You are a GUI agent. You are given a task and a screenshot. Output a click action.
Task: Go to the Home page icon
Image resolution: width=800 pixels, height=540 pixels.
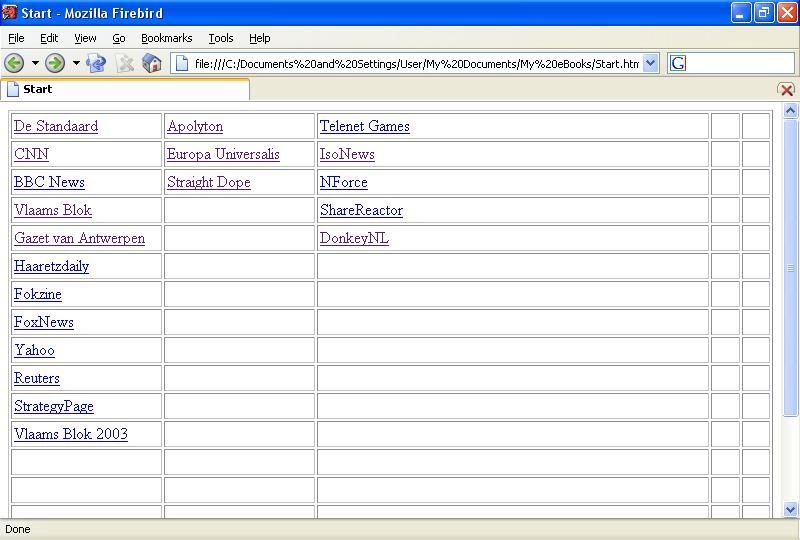(152, 63)
